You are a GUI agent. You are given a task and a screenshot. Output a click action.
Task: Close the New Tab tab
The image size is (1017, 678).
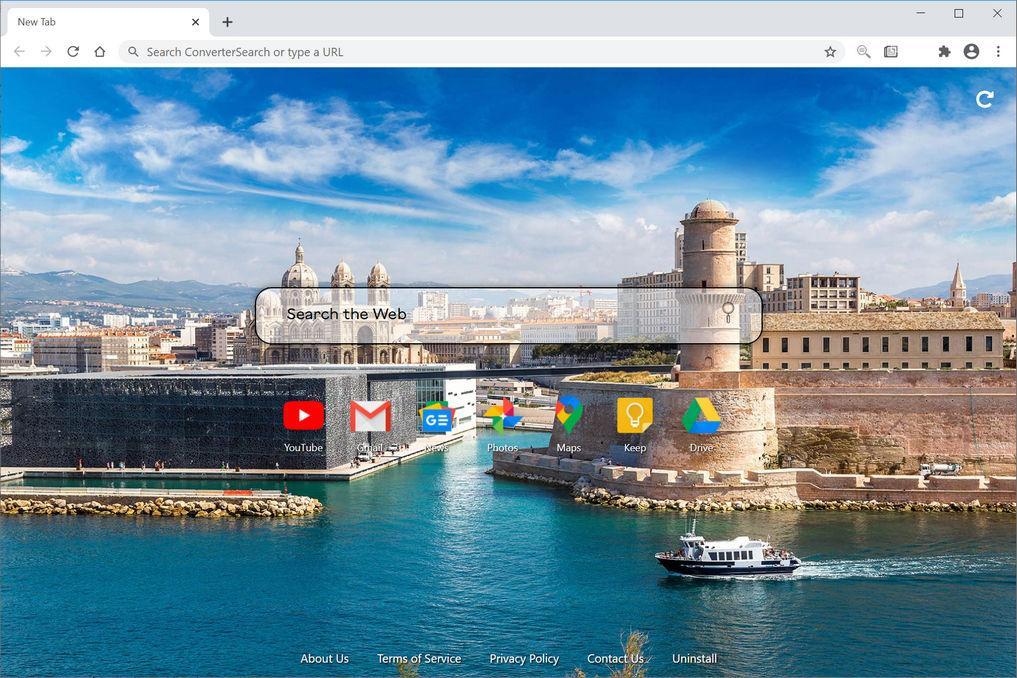click(x=195, y=22)
